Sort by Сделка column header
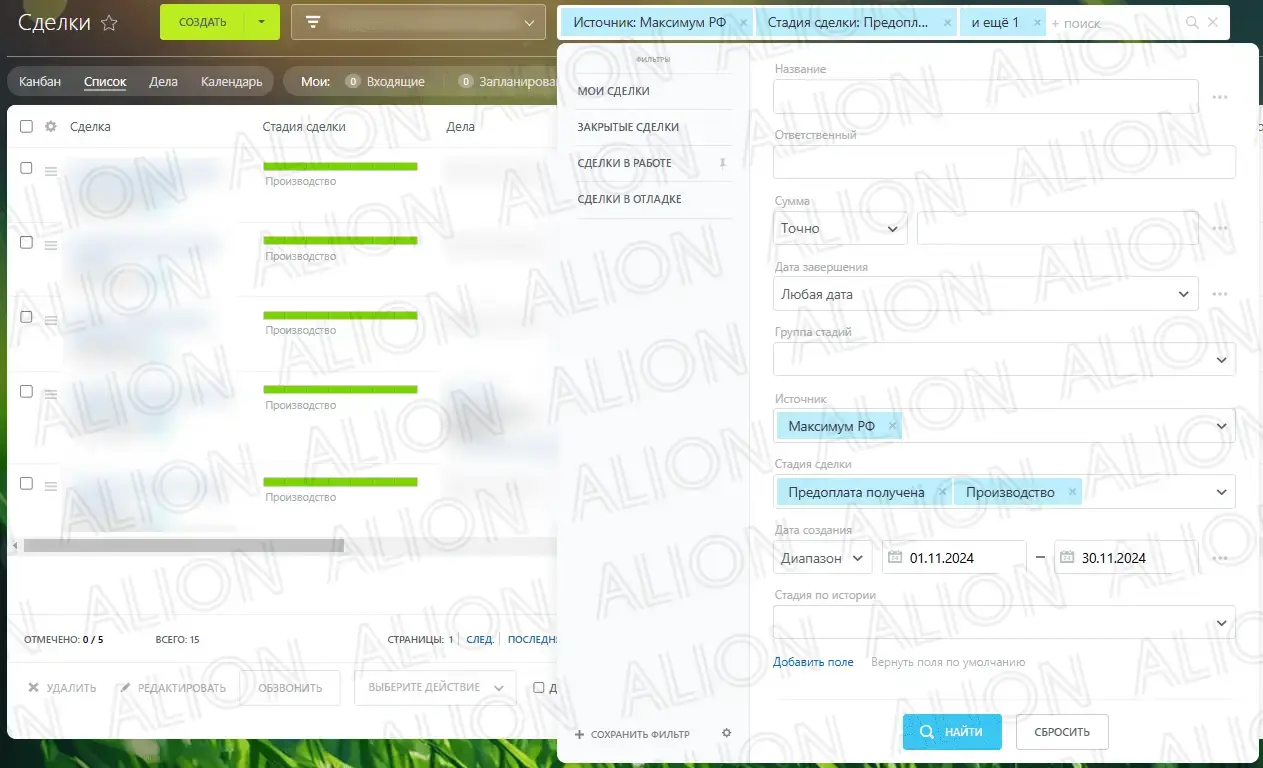1263x768 pixels. (90, 127)
